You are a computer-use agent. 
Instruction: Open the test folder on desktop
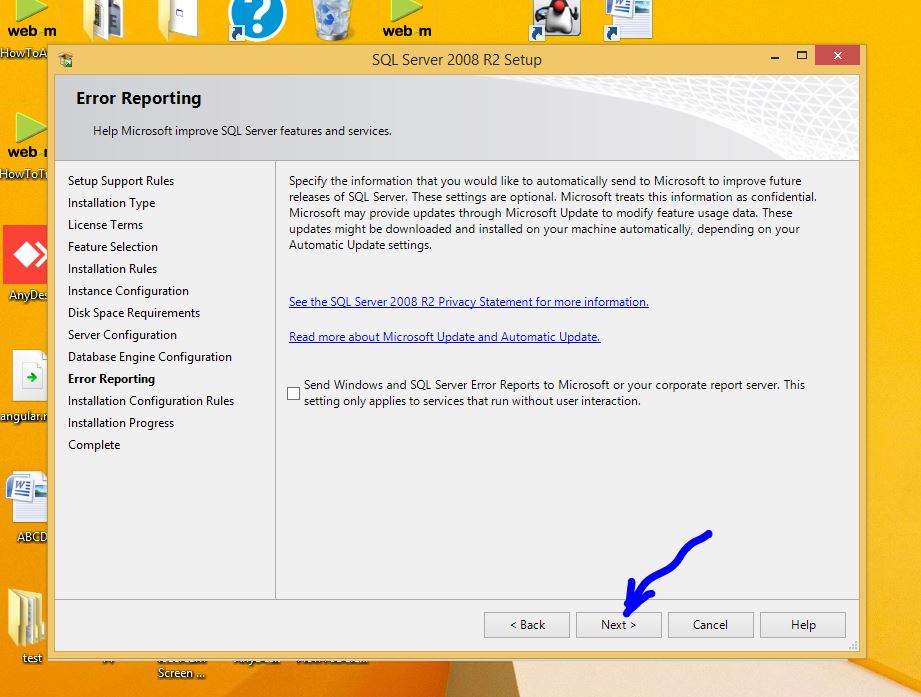coord(27,620)
